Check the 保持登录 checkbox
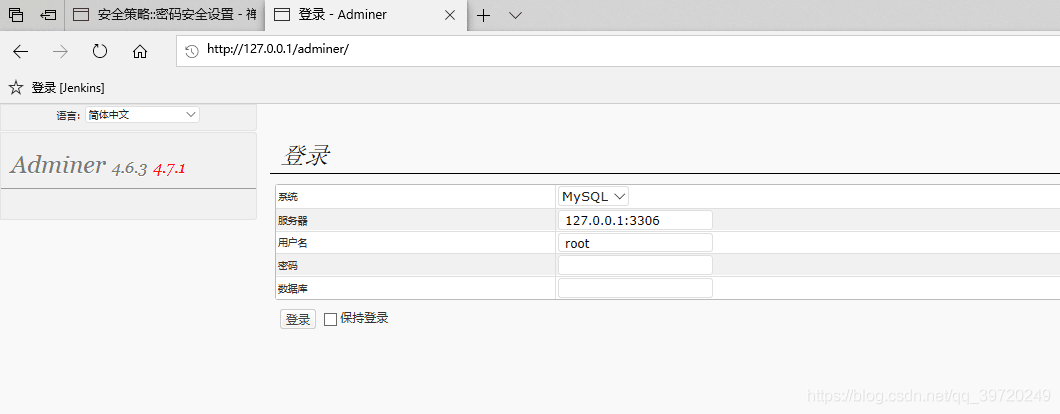Screen dimensions: 1060x414 pos(331,319)
